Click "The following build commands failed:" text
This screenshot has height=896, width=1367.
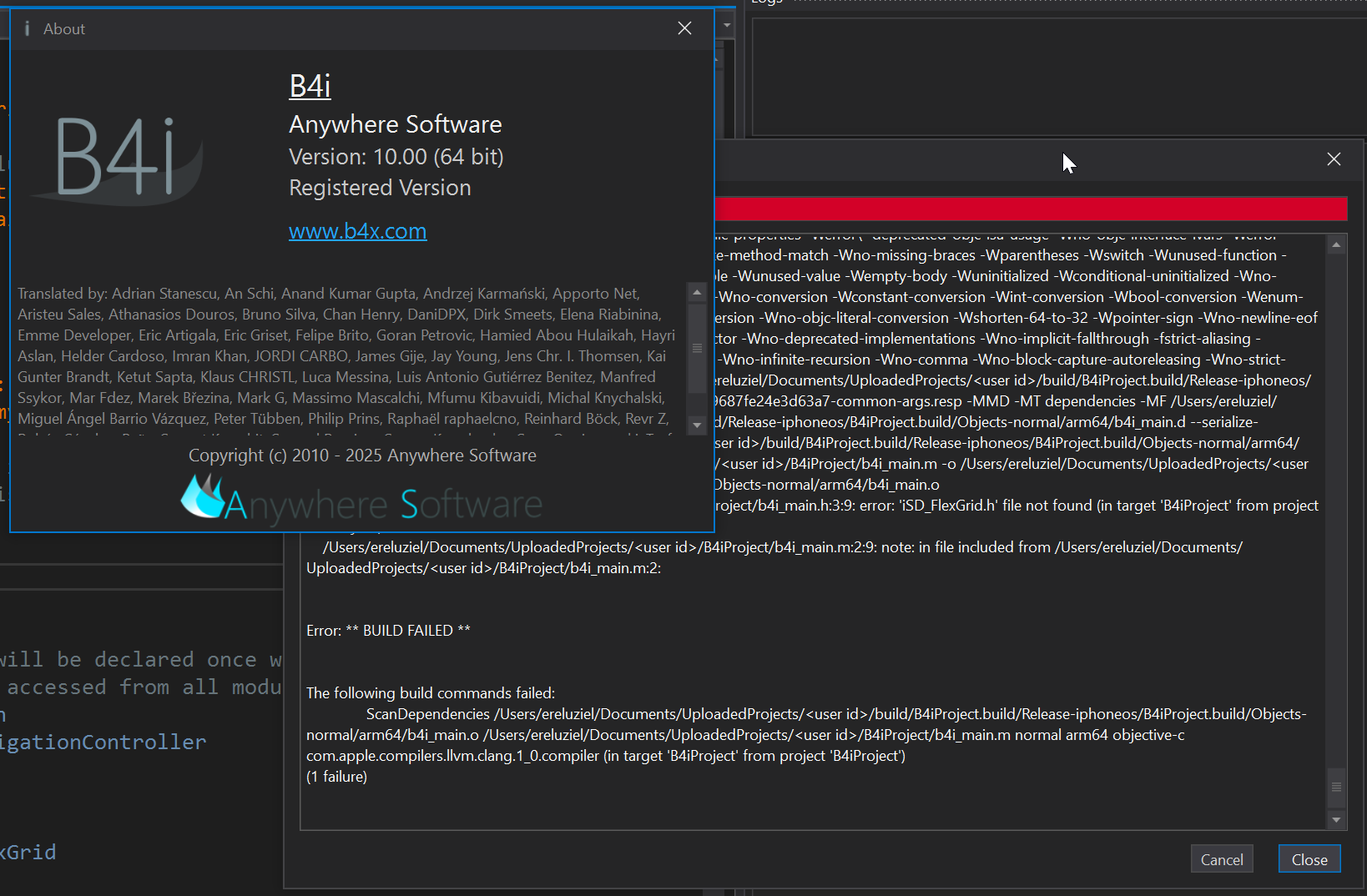[431, 693]
